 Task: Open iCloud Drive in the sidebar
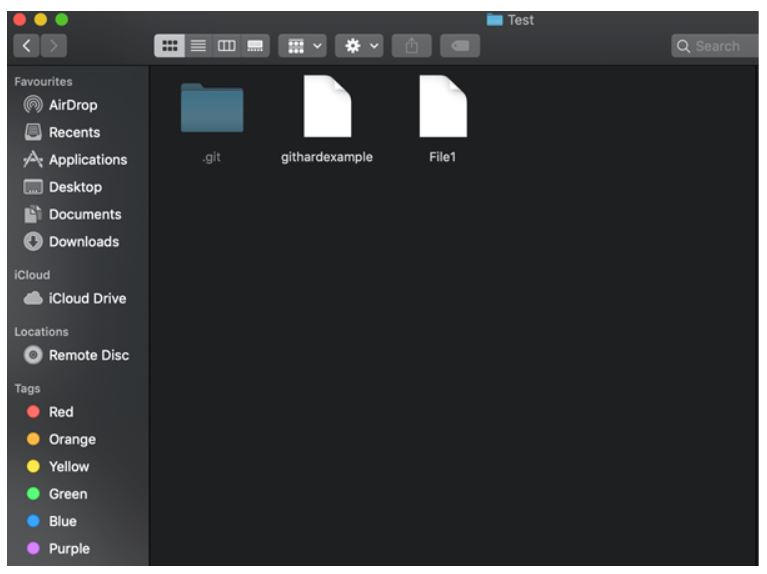click(x=75, y=298)
